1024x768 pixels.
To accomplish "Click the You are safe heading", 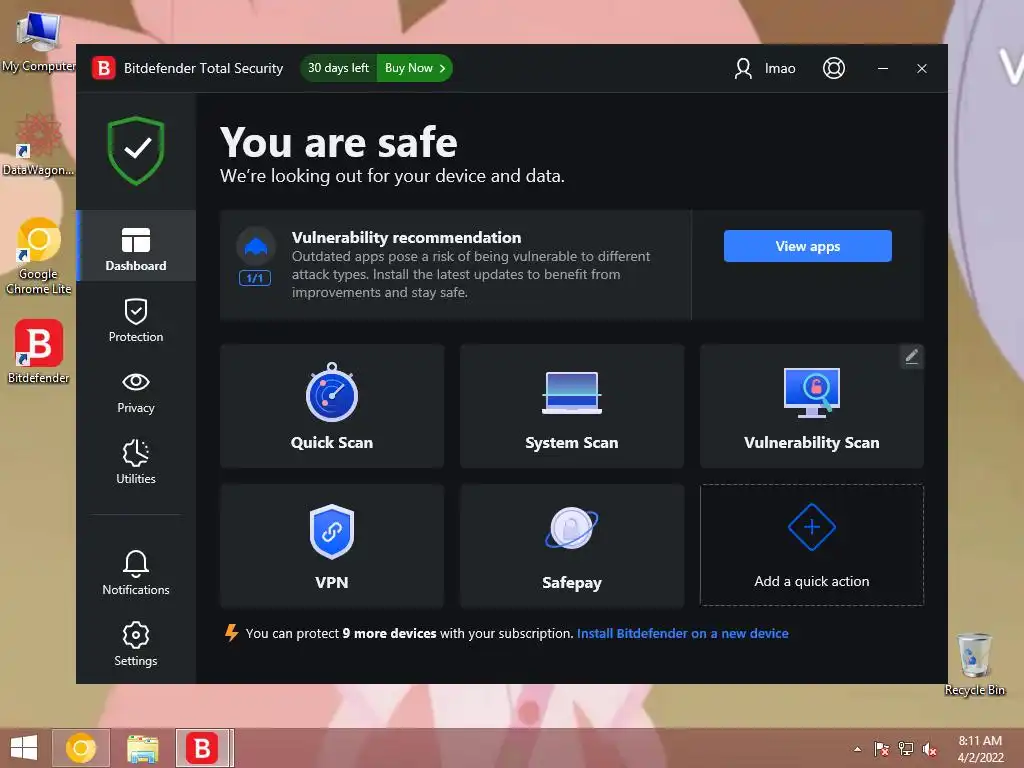I will pyautogui.click(x=338, y=142).
